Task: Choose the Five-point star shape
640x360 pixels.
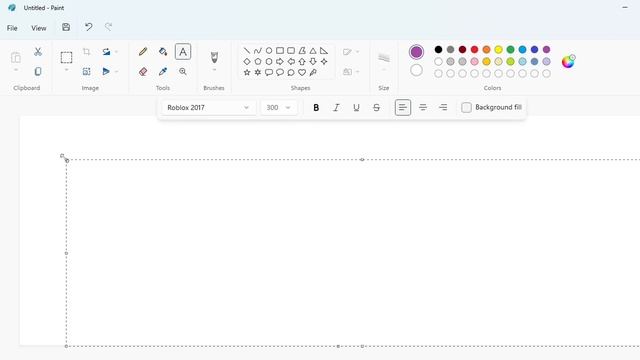Action: 247,72
